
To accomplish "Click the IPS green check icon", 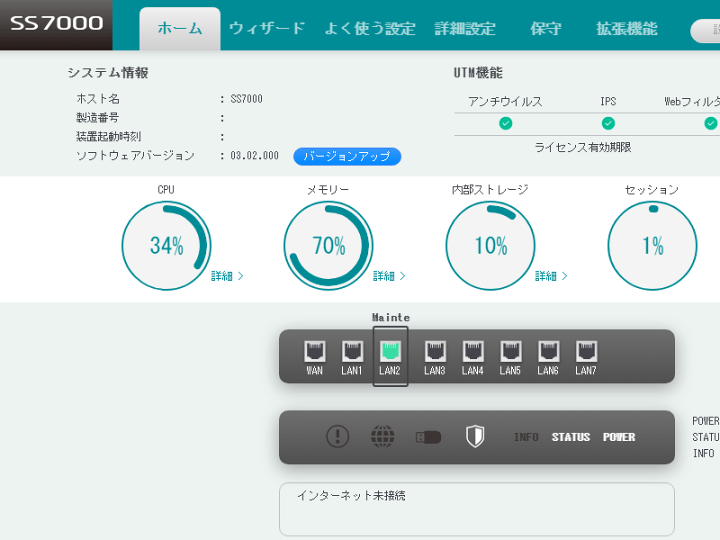I will click(x=608, y=124).
